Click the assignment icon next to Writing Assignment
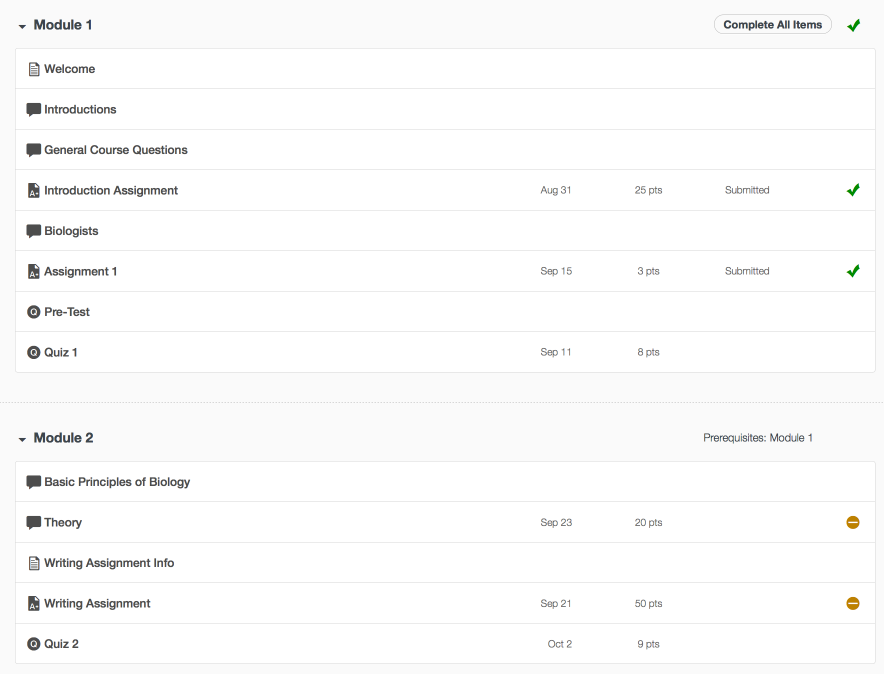 pyautogui.click(x=33, y=603)
